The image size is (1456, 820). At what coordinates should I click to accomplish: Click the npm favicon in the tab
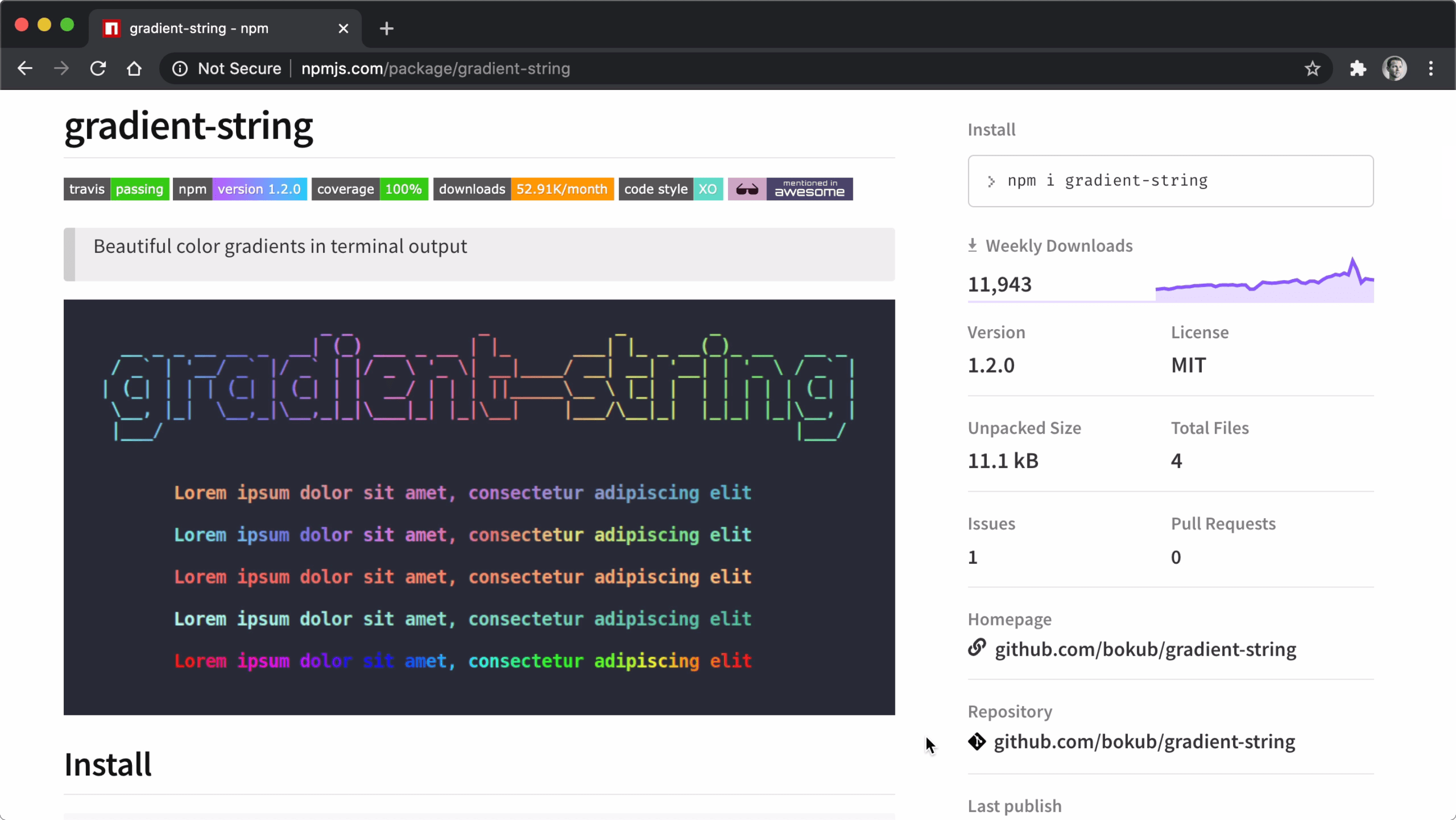pos(111,28)
